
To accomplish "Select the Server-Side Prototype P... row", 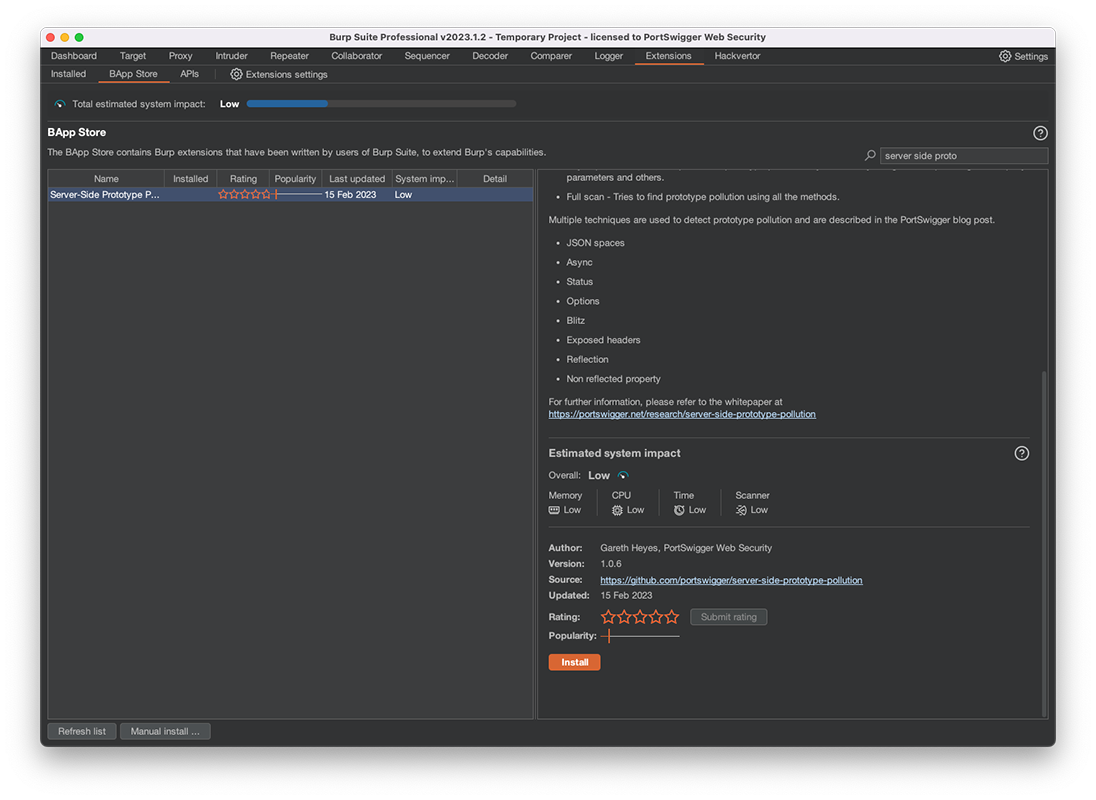I will pyautogui.click(x=290, y=195).
